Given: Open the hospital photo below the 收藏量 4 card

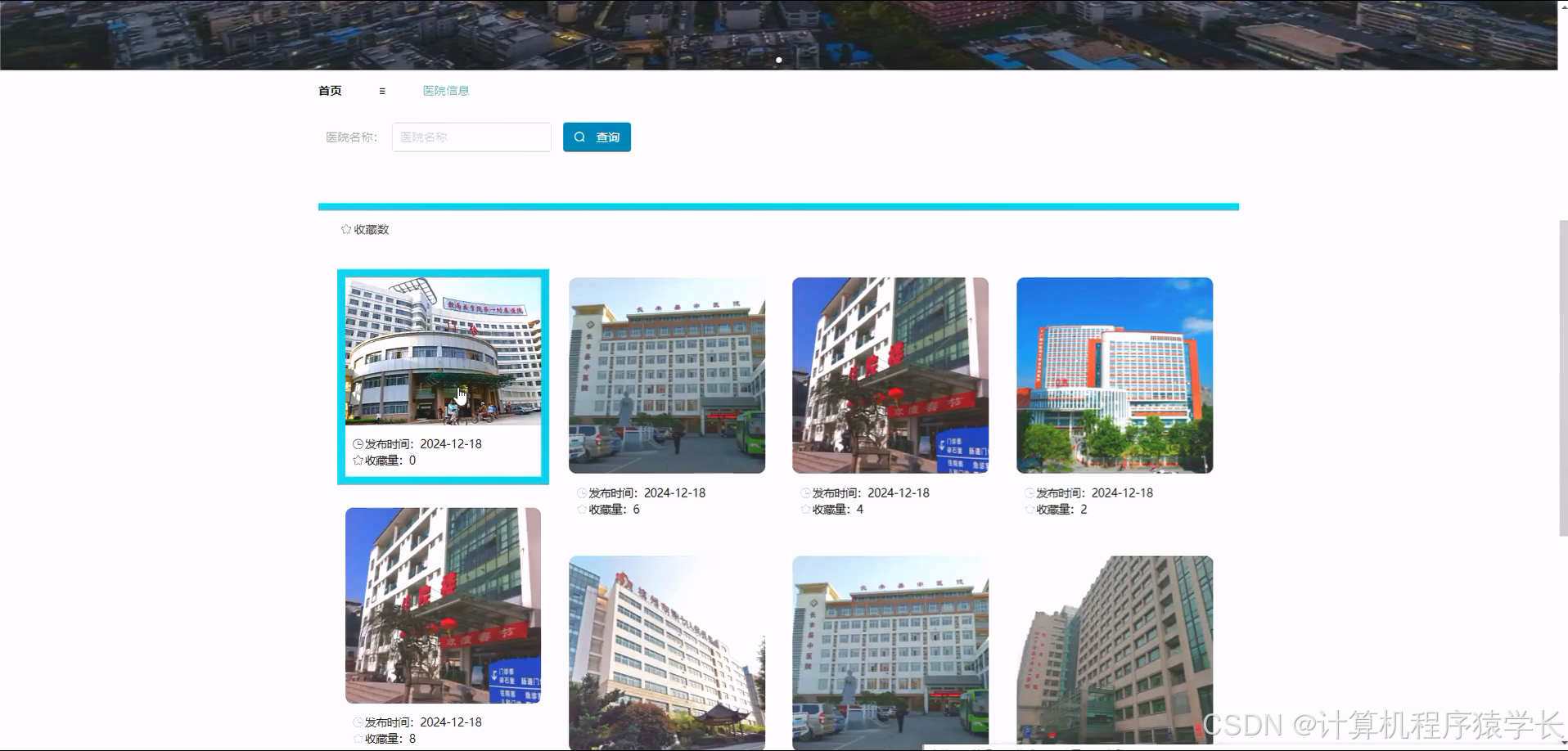Looking at the screenshot, I should click(x=890, y=653).
